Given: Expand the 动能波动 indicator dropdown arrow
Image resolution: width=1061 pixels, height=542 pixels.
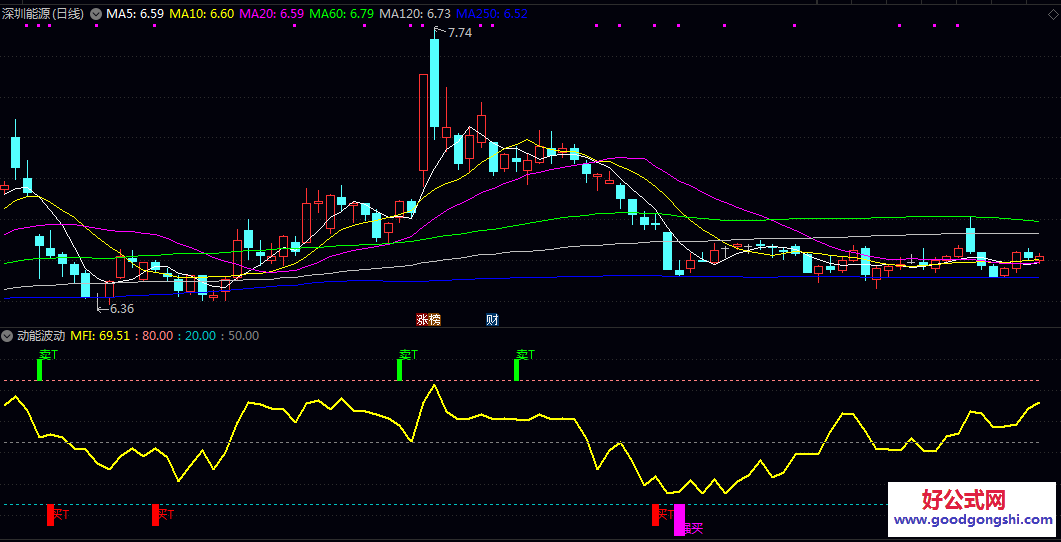Looking at the screenshot, I should (x=8, y=336).
